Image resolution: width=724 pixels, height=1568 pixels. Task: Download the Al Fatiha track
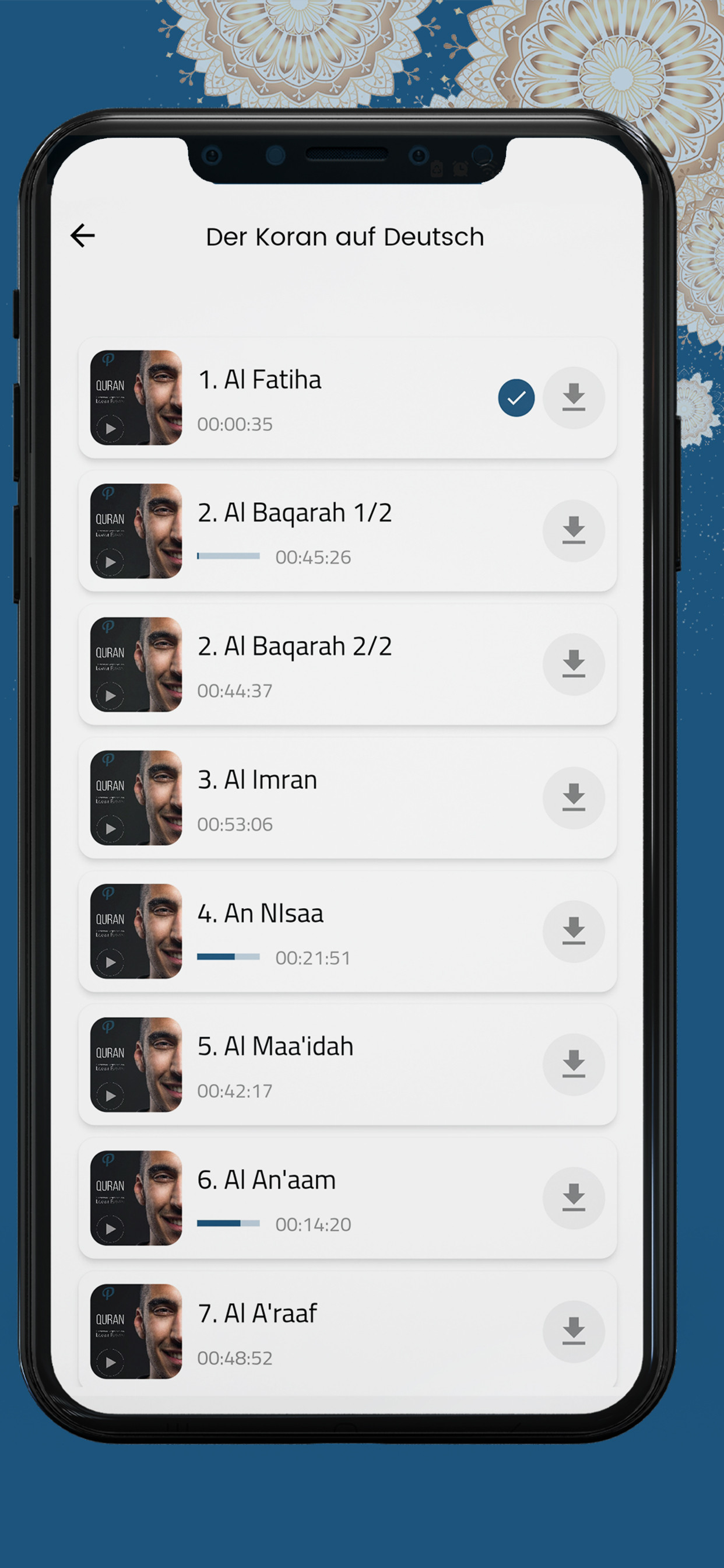coord(573,397)
